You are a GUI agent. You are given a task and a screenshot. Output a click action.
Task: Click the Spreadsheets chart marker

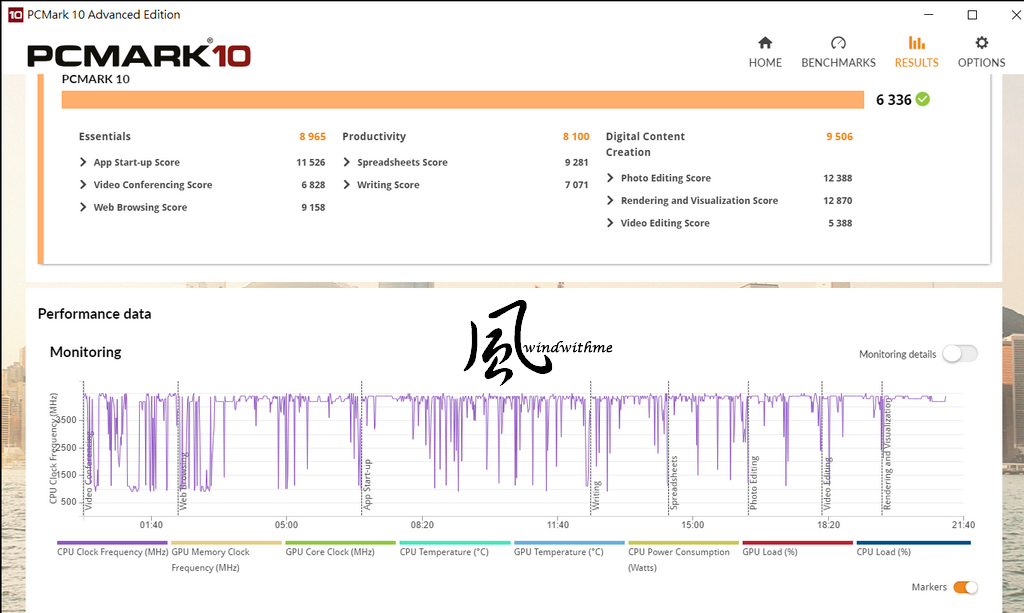(674, 482)
